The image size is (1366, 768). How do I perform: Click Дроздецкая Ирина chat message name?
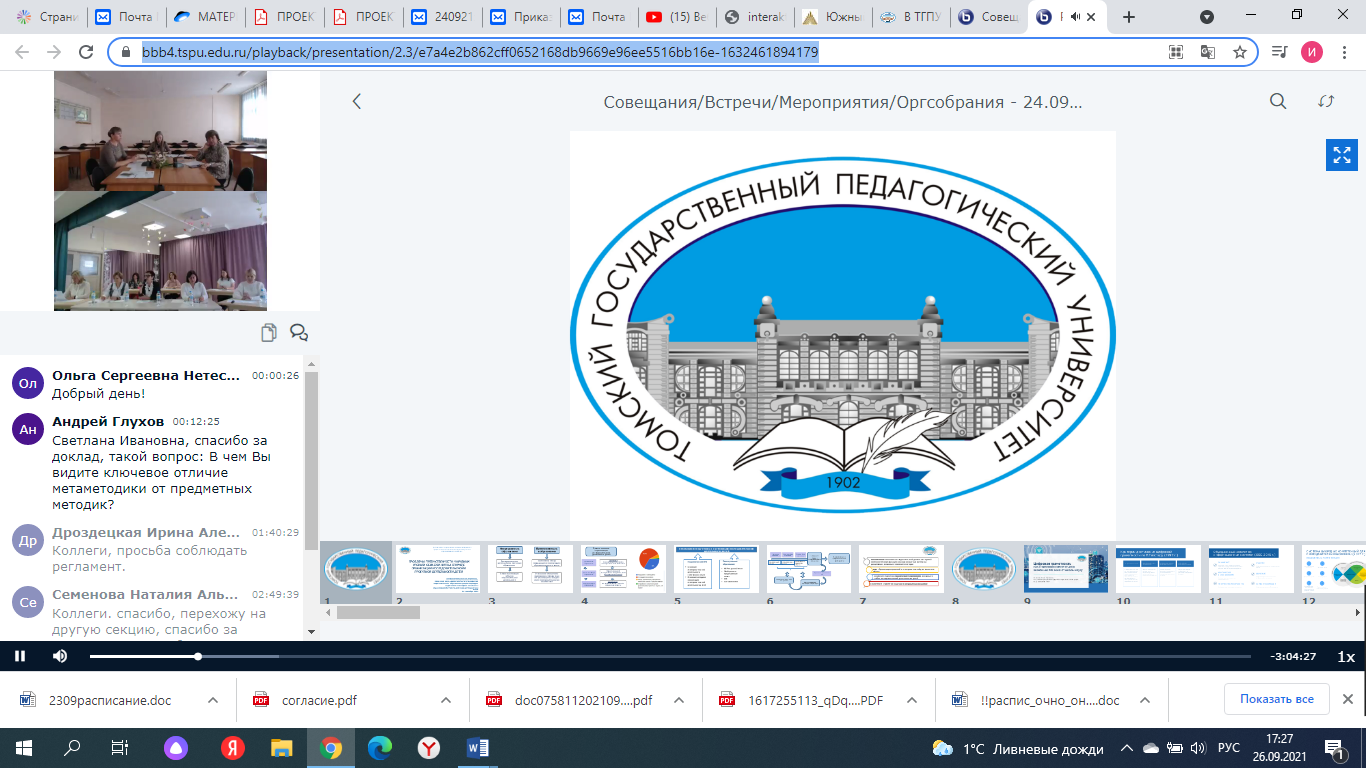[146, 532]
